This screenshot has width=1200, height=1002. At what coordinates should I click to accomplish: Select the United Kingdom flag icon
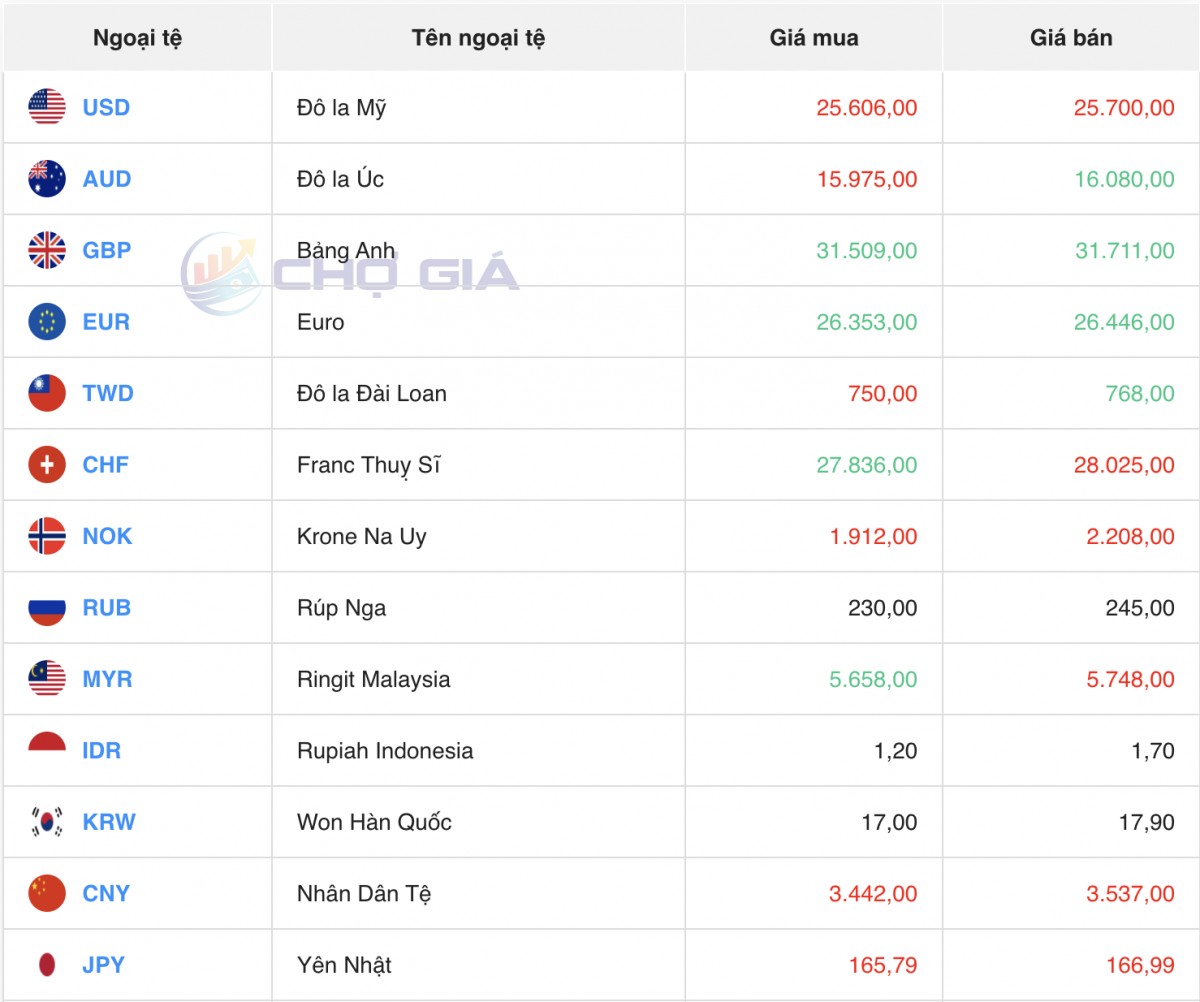[47, 250]
